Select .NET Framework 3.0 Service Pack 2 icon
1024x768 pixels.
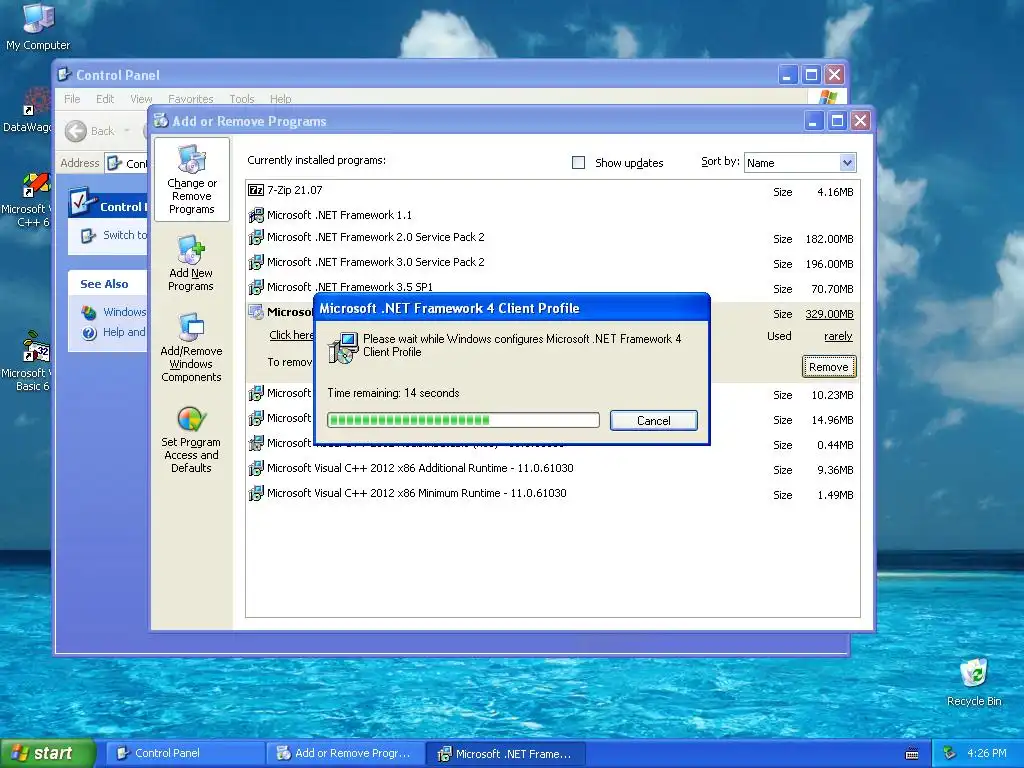point(256,262)
